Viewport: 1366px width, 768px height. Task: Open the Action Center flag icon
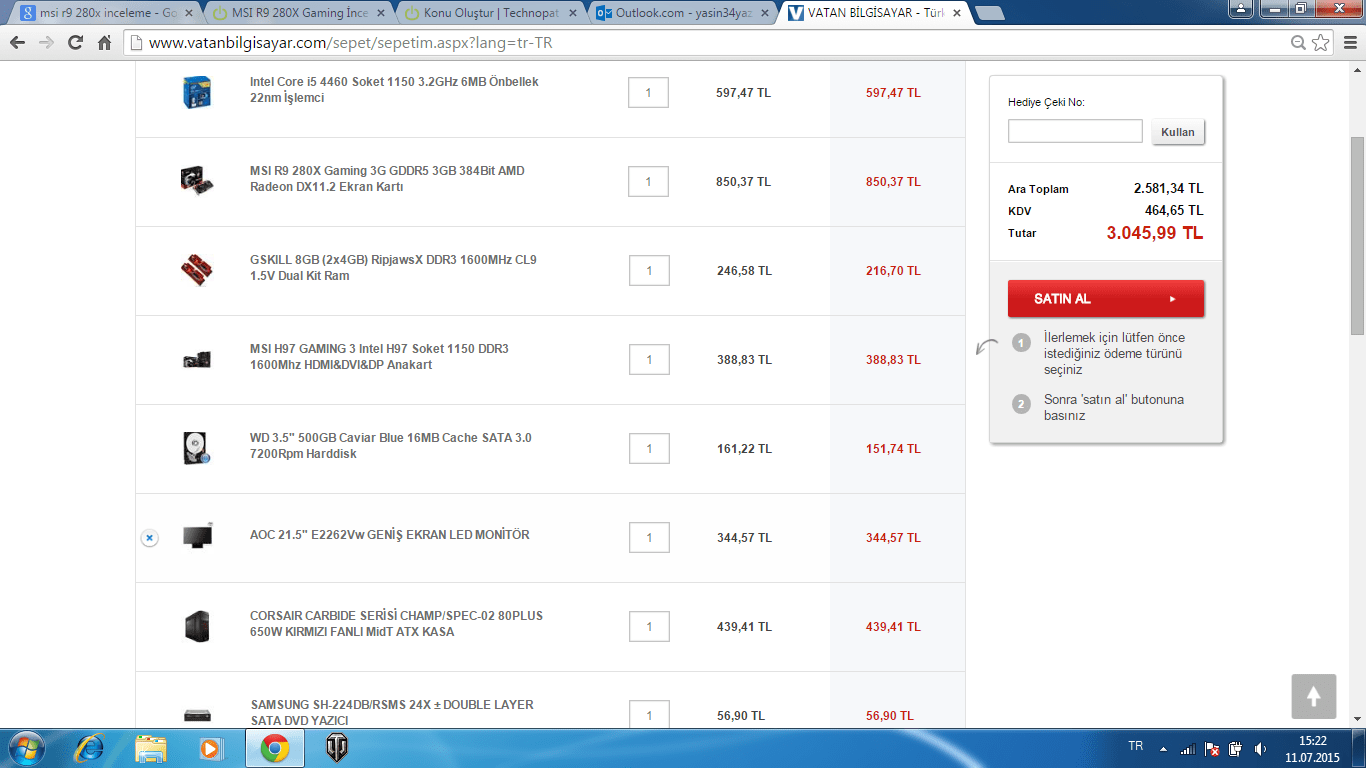click(1212, 748)
